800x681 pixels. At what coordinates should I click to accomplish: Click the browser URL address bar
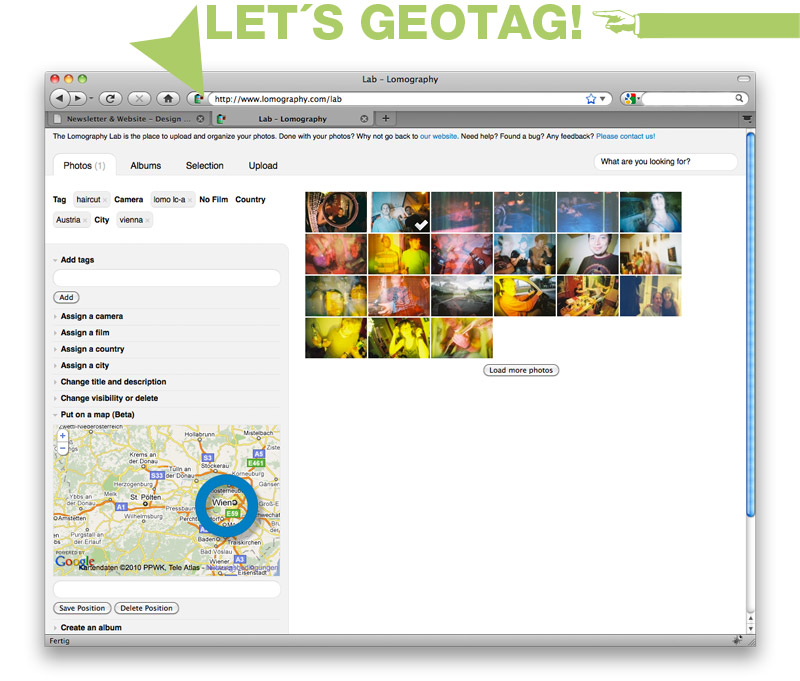click(x=398, y=98)
